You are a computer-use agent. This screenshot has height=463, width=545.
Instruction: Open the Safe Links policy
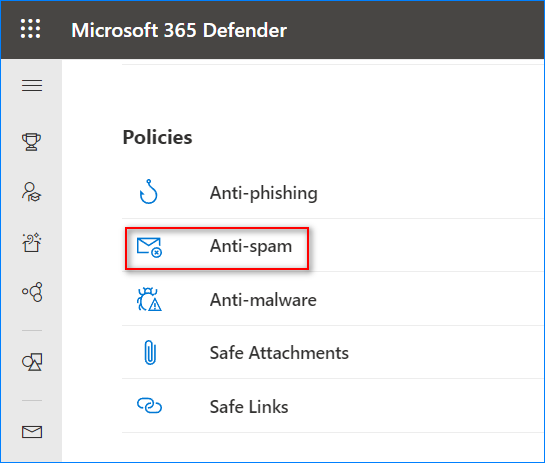point(249,406)
